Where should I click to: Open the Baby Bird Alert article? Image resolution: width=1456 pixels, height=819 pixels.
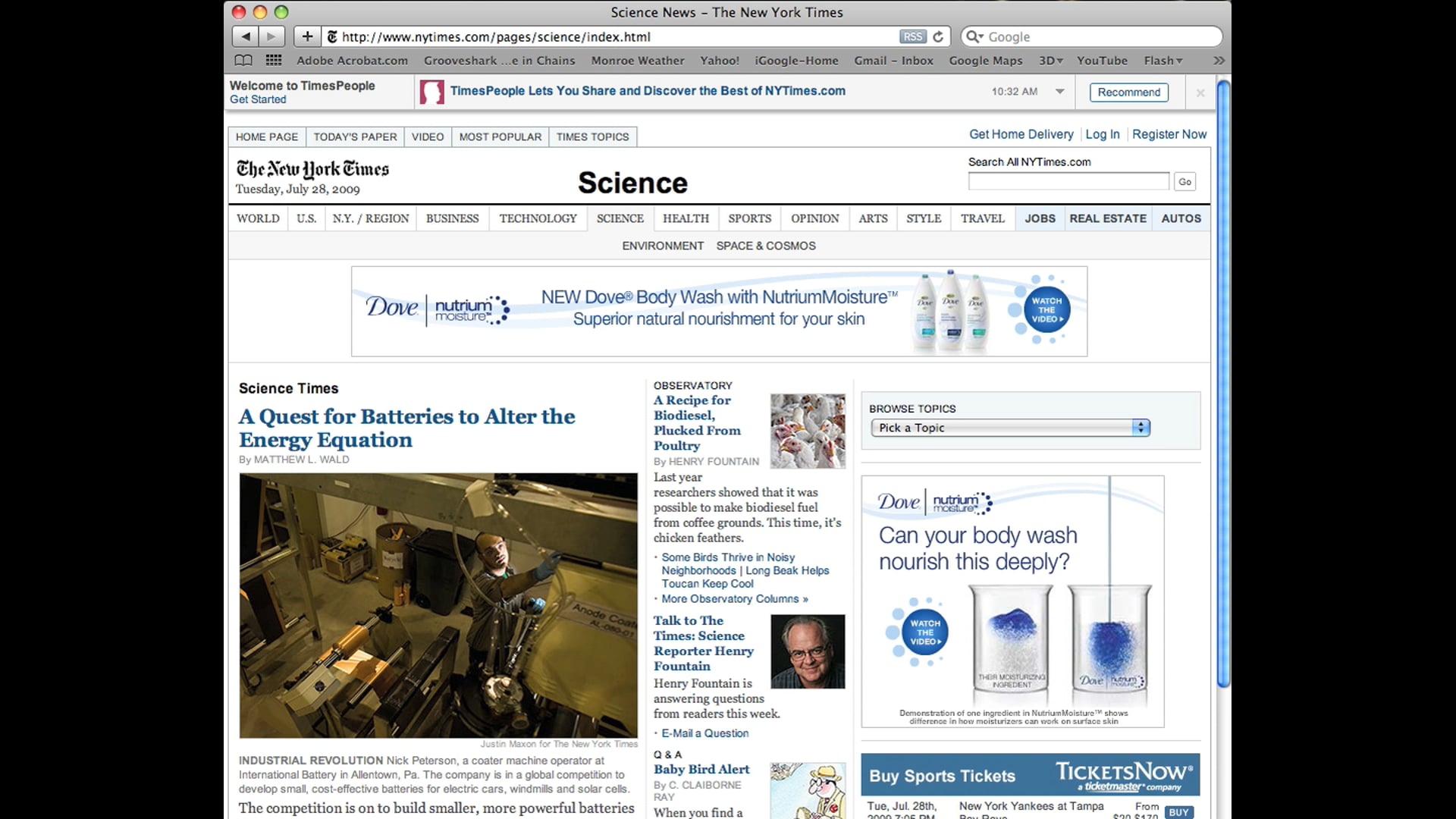(701, 769)
